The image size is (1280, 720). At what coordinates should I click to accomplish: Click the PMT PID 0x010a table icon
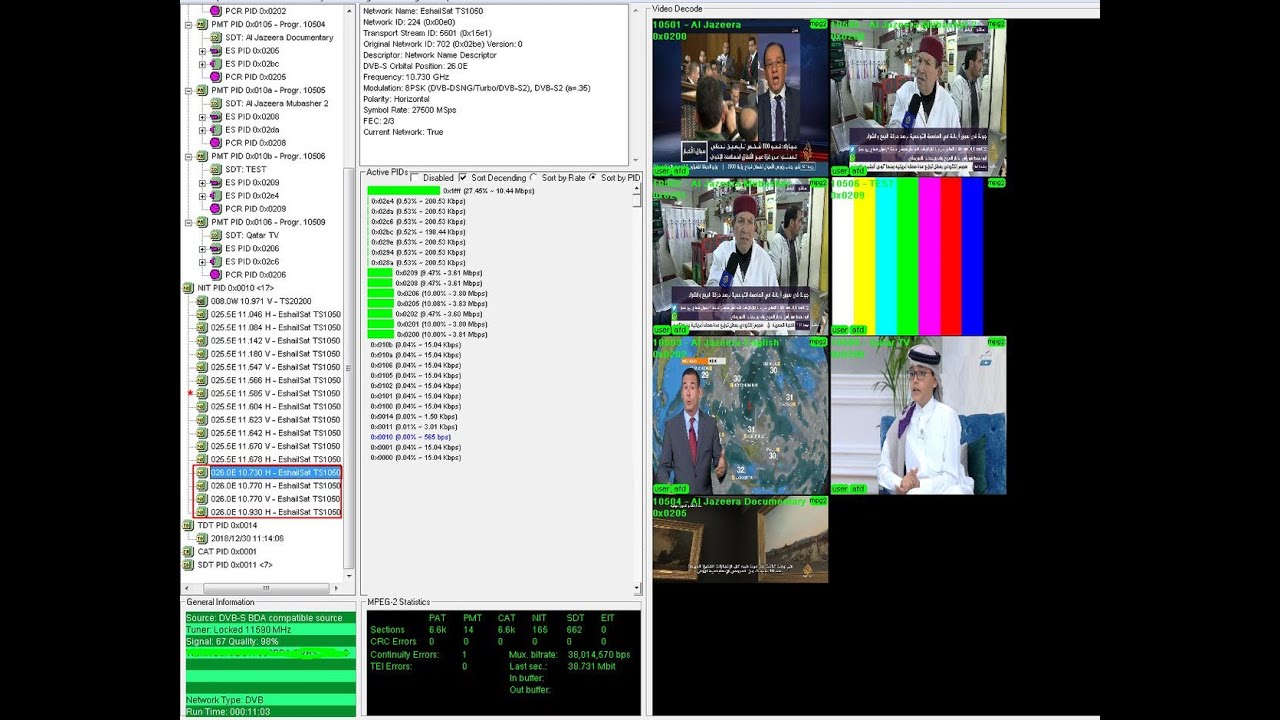pos(202,90)
